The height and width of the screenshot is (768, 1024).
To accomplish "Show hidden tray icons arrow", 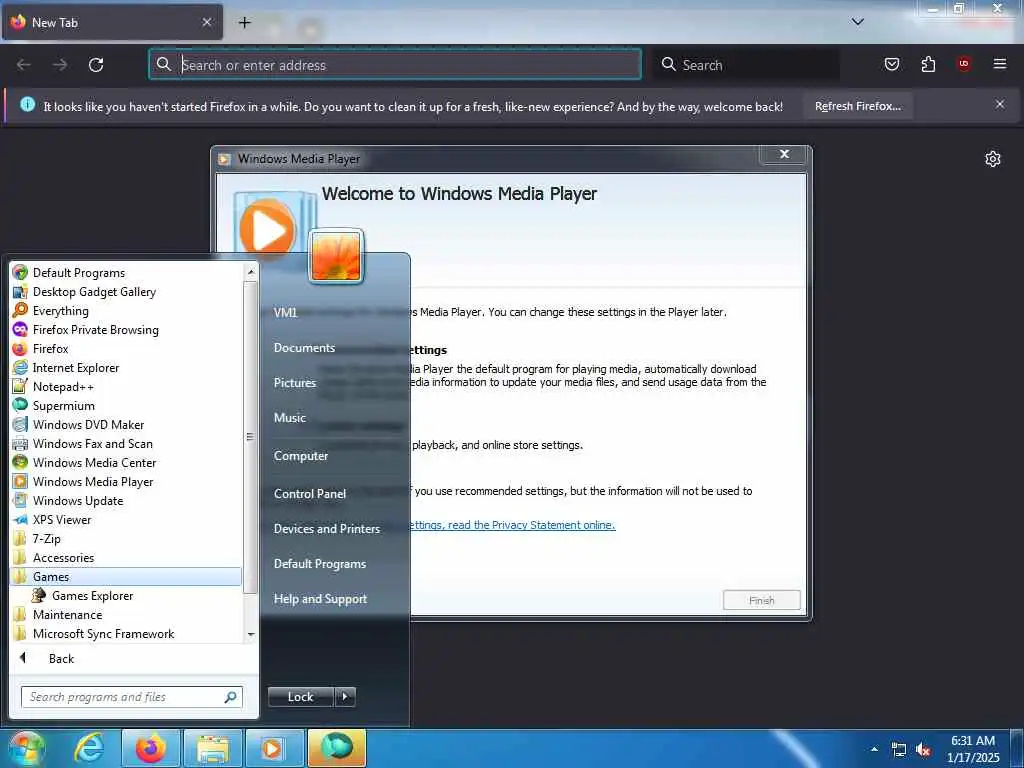I will click(x=874, y=749).
